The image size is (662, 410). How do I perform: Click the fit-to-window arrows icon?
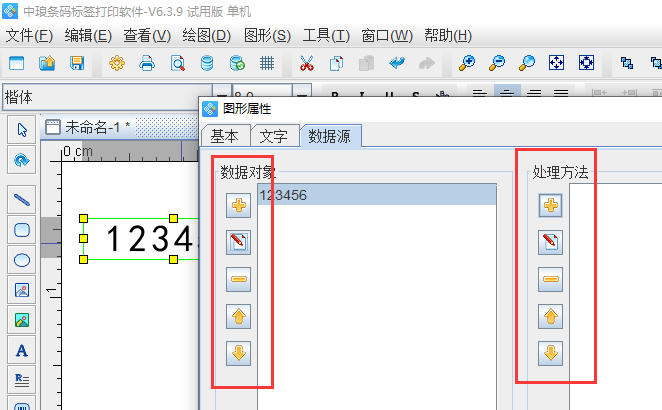coord(556,63)
